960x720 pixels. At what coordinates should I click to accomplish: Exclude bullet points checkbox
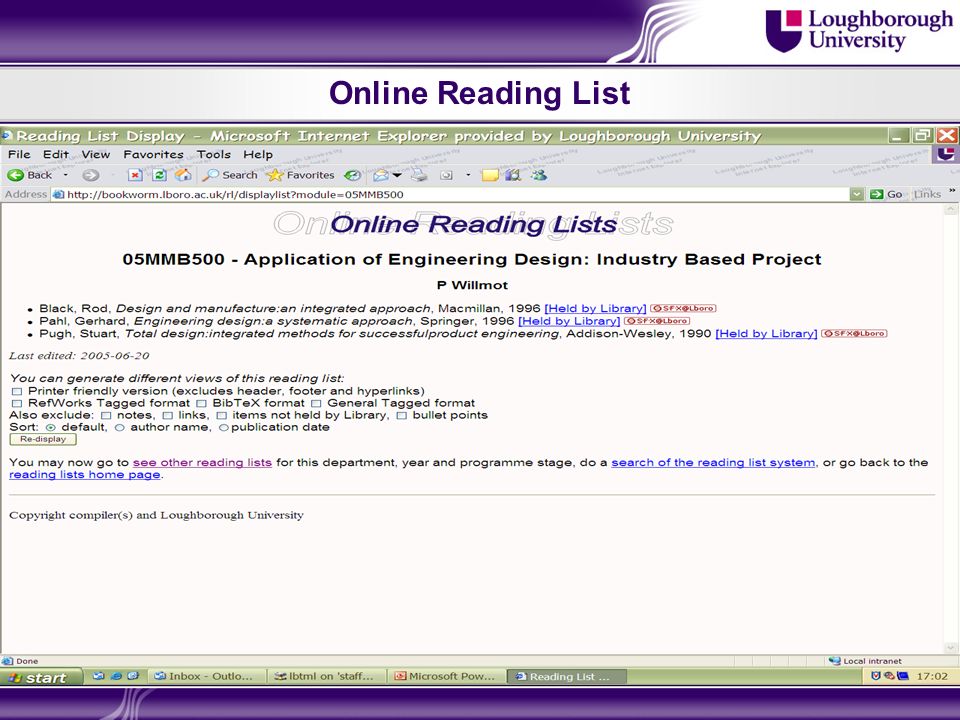coord(402,416)
